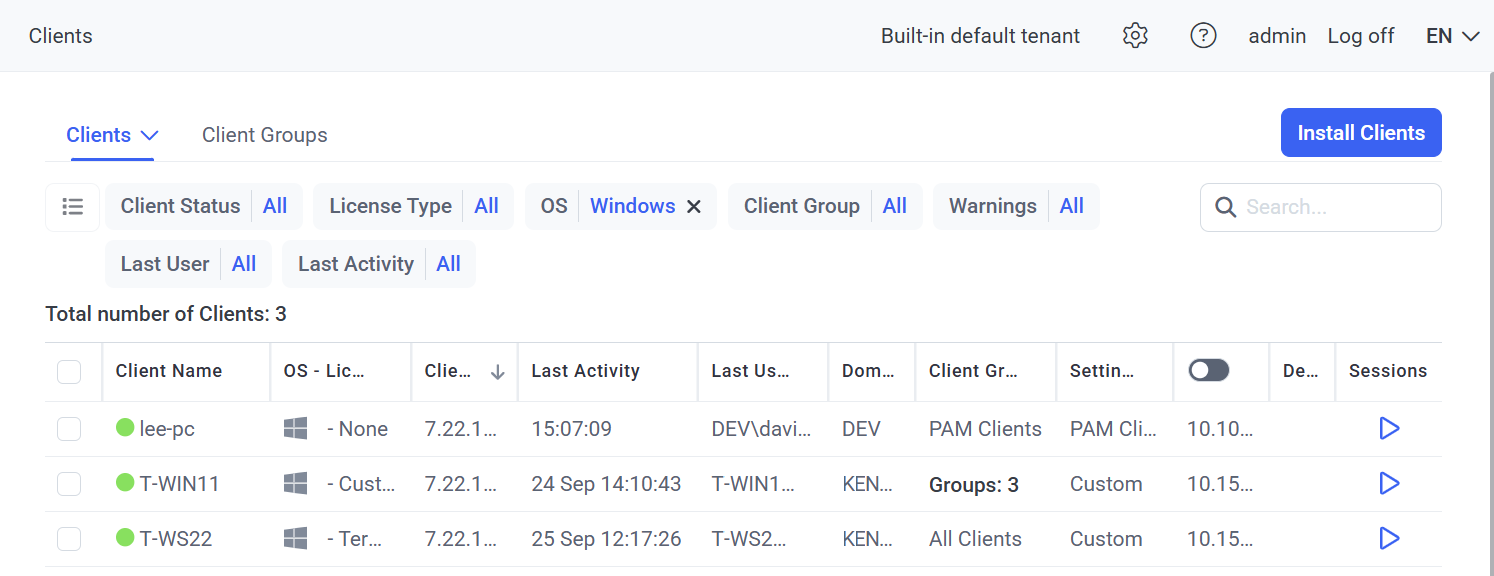Image resolution: width=1494 pixels, height=576 pixels.
Task: Click the Log off link
Action: [x=1360, y=36]
